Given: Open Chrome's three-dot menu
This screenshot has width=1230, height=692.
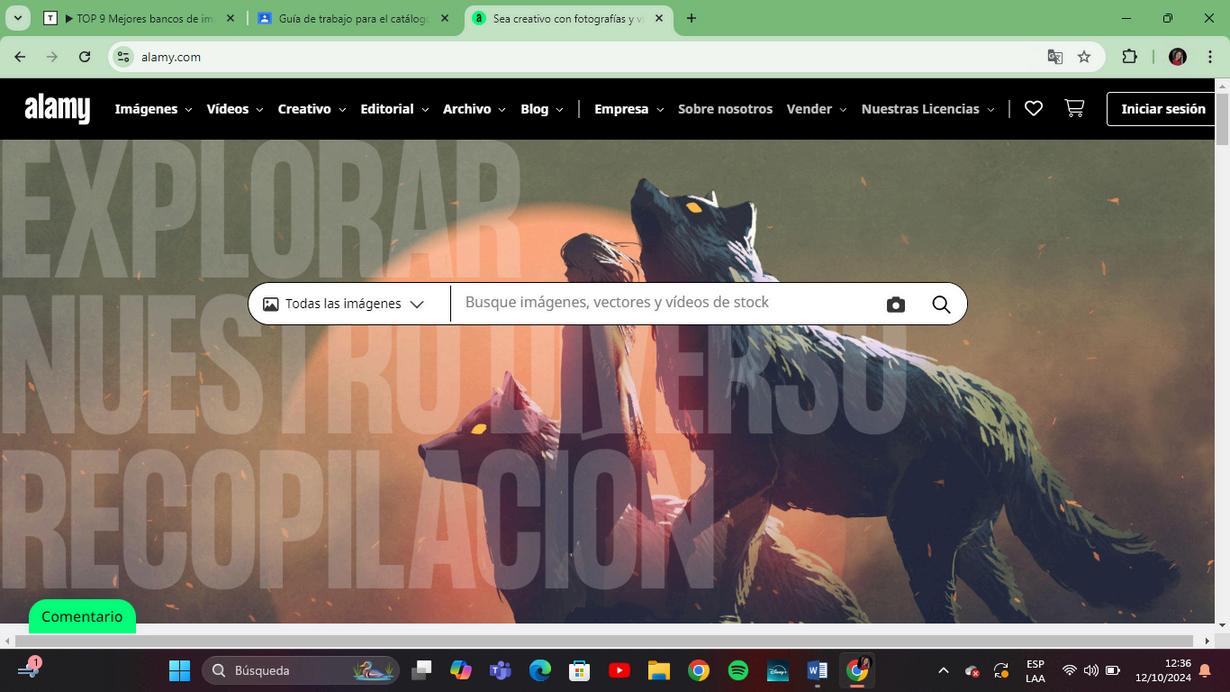Looking at the screenshot, I should [x=1210, y=57].
